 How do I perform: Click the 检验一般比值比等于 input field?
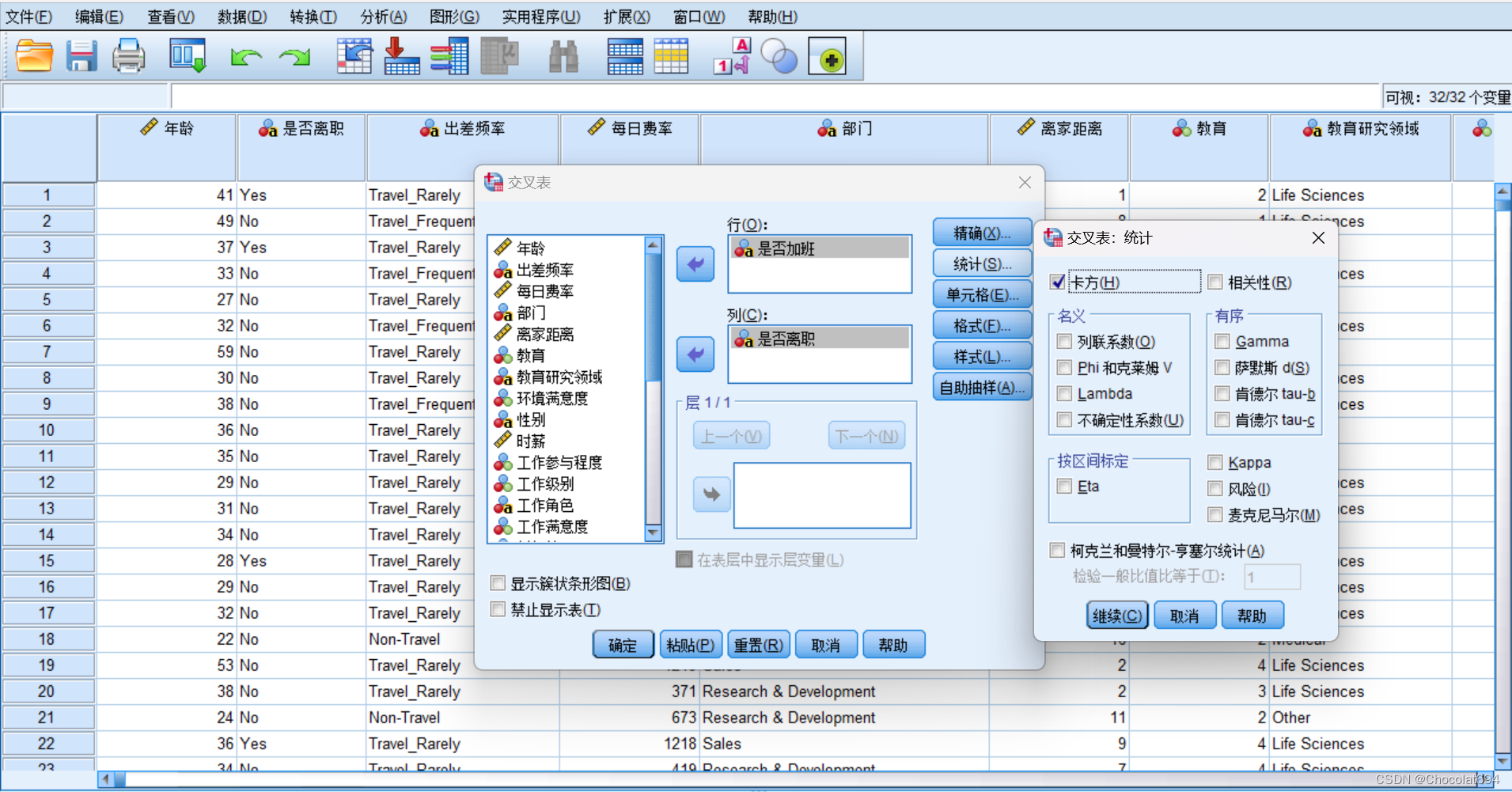click(1271, 577)
